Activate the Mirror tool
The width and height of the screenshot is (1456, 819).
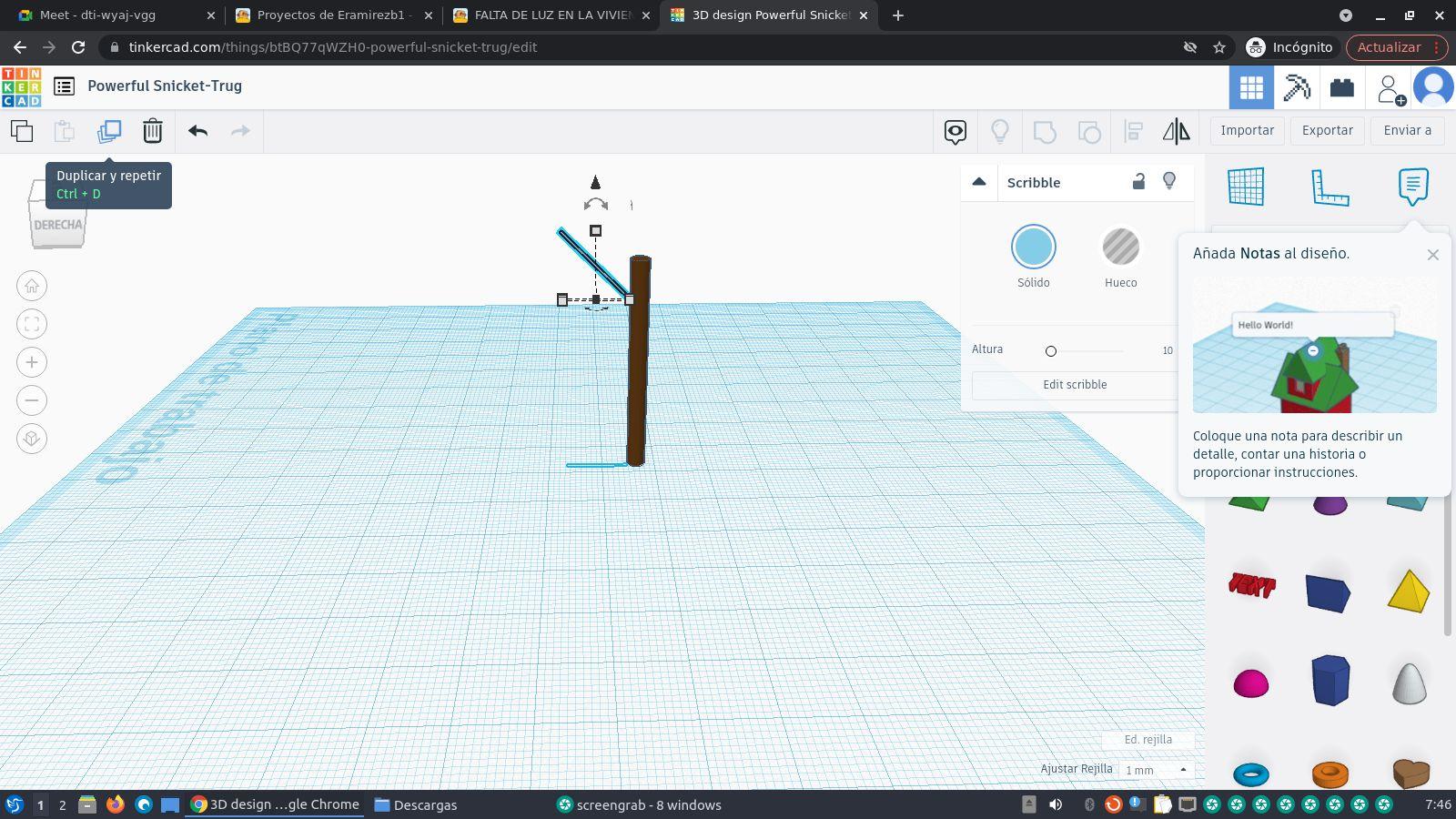[x=1177, y=132]
